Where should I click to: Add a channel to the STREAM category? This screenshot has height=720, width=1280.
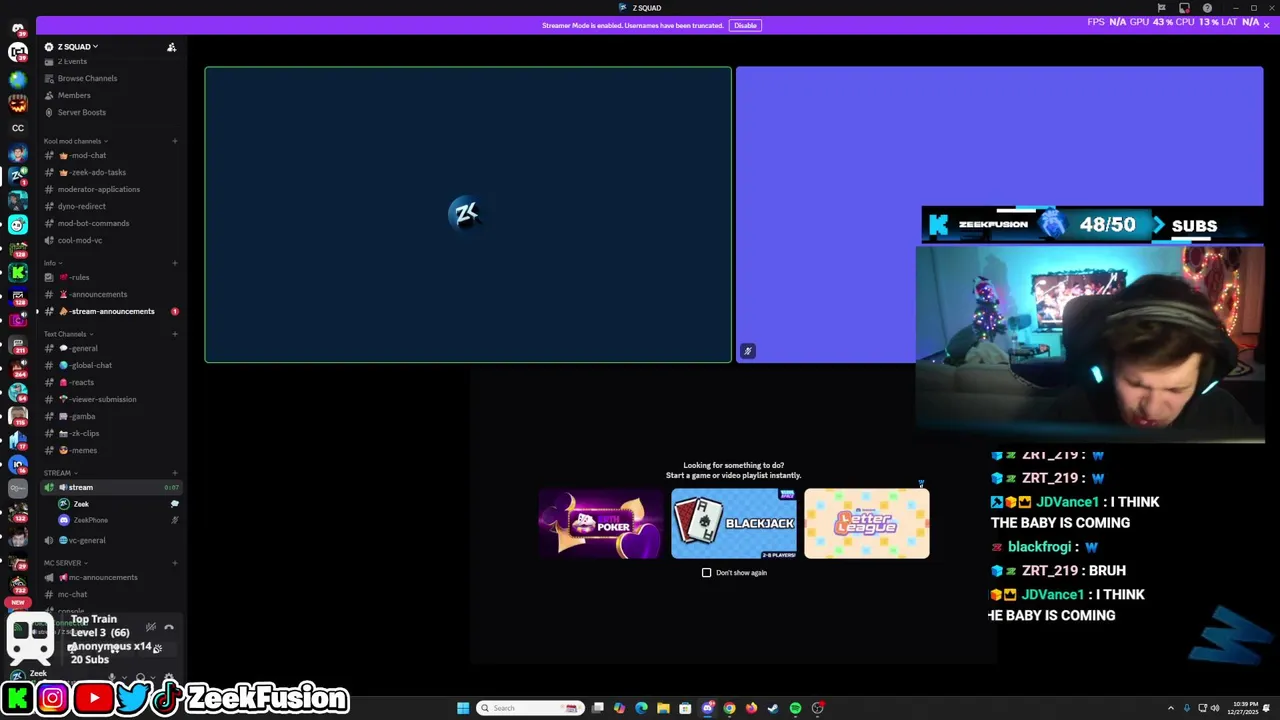174,473
